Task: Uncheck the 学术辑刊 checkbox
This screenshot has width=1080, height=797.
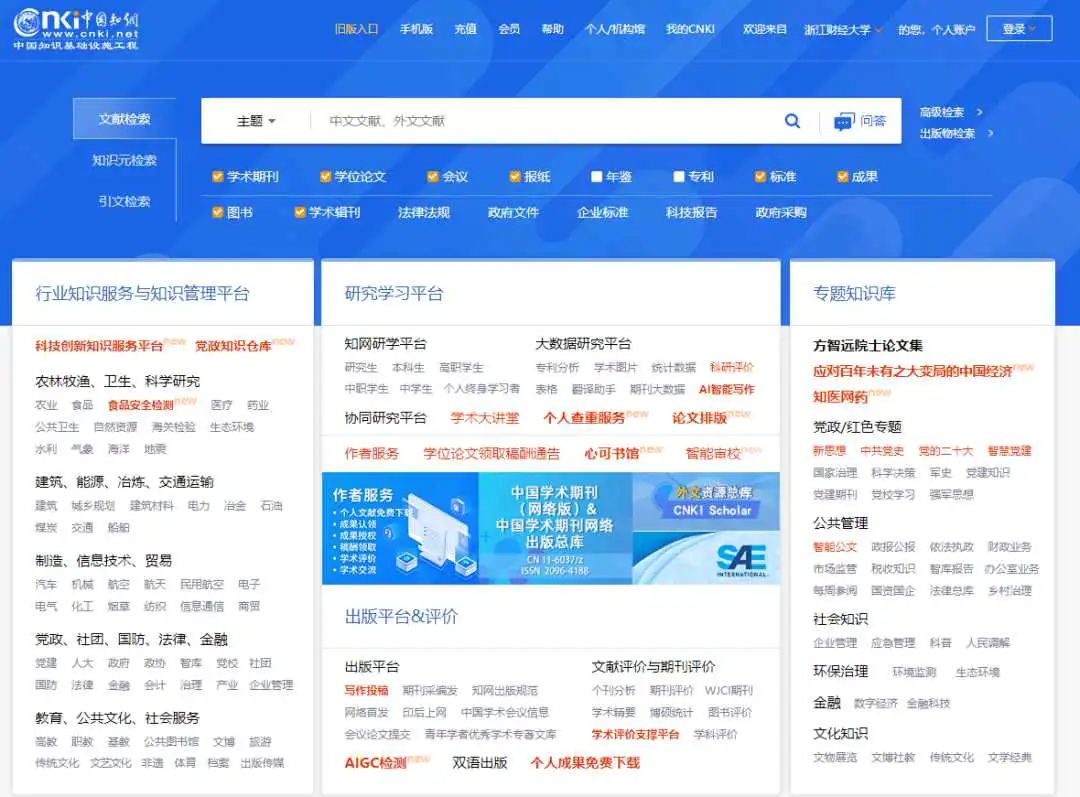Action: point(300,212)
